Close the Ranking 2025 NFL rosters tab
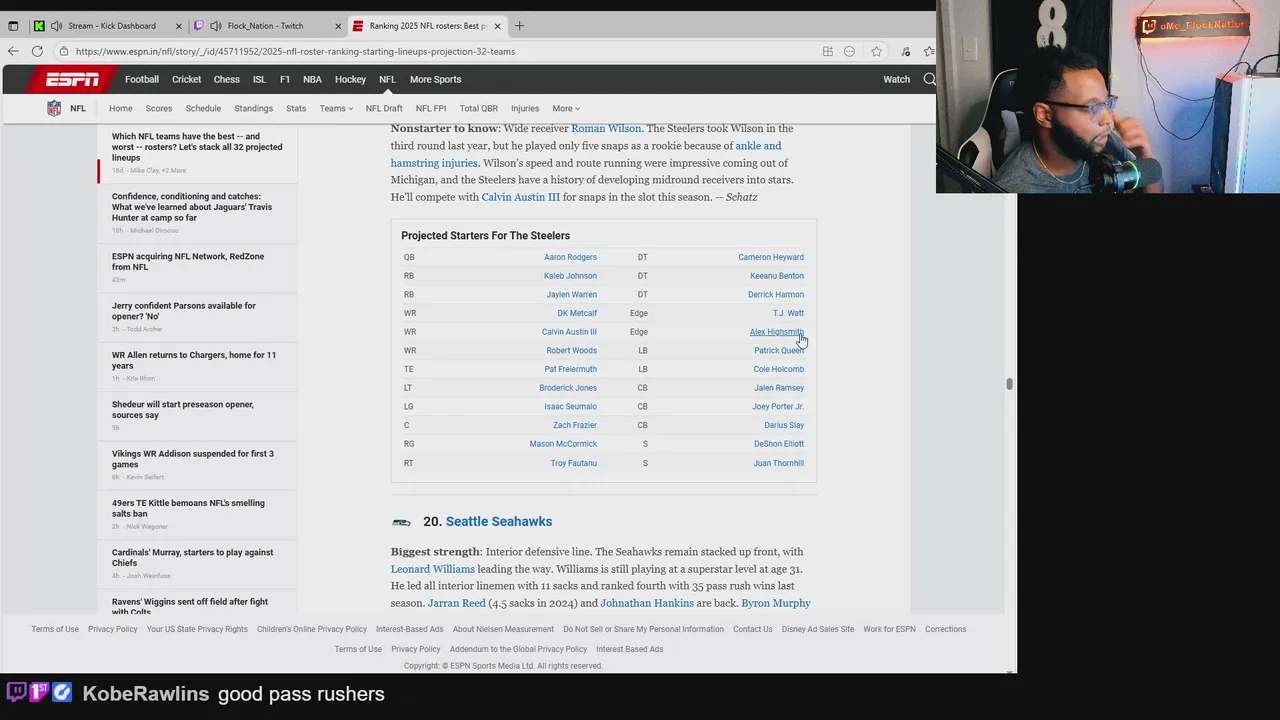This screenshot has width=1280, height=720. [x=497, y=26]
